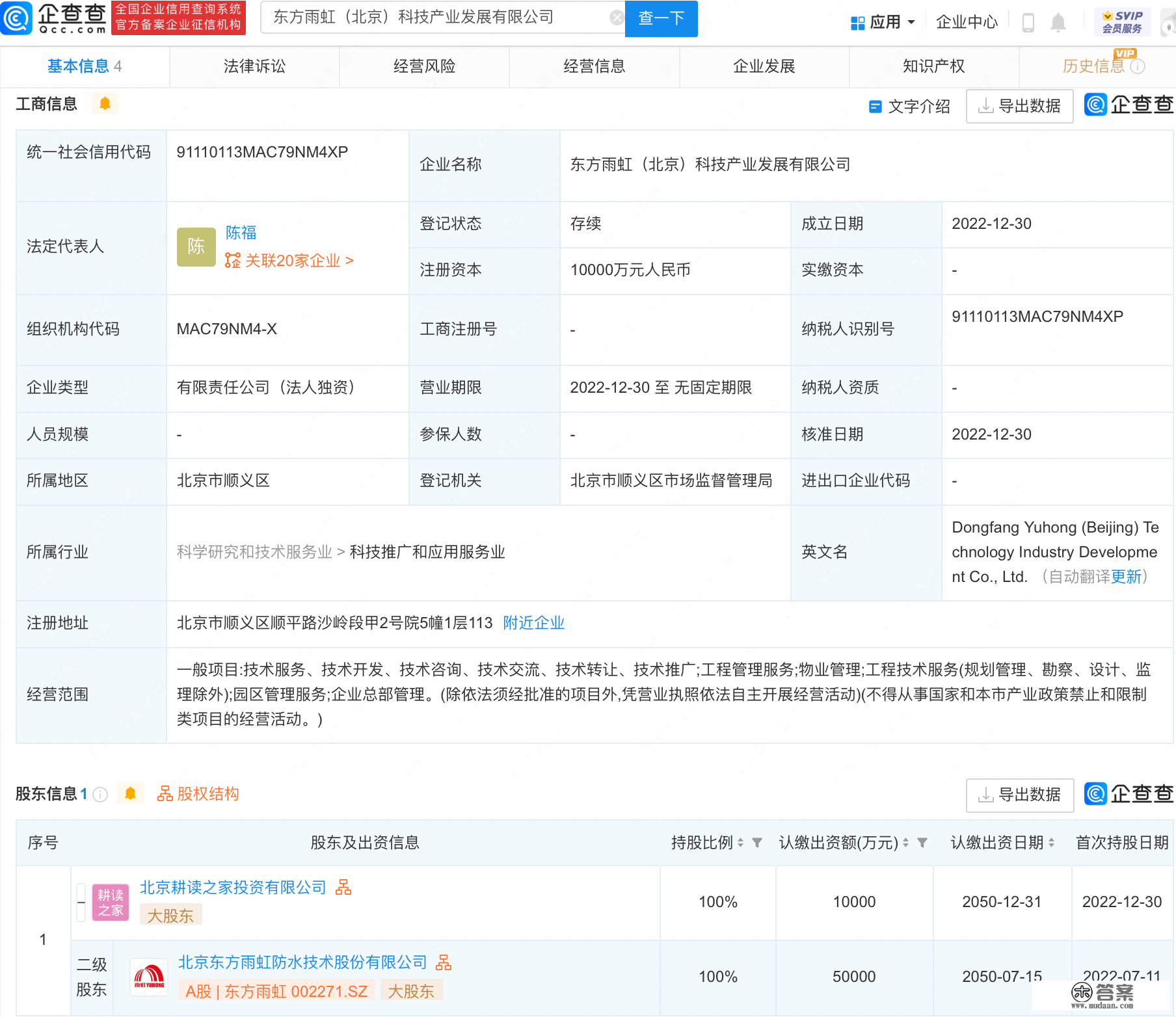Screen dimensions: 1176x1017
Task: Open SVIP 会员服务 badge
Action: click(1122, 22)
